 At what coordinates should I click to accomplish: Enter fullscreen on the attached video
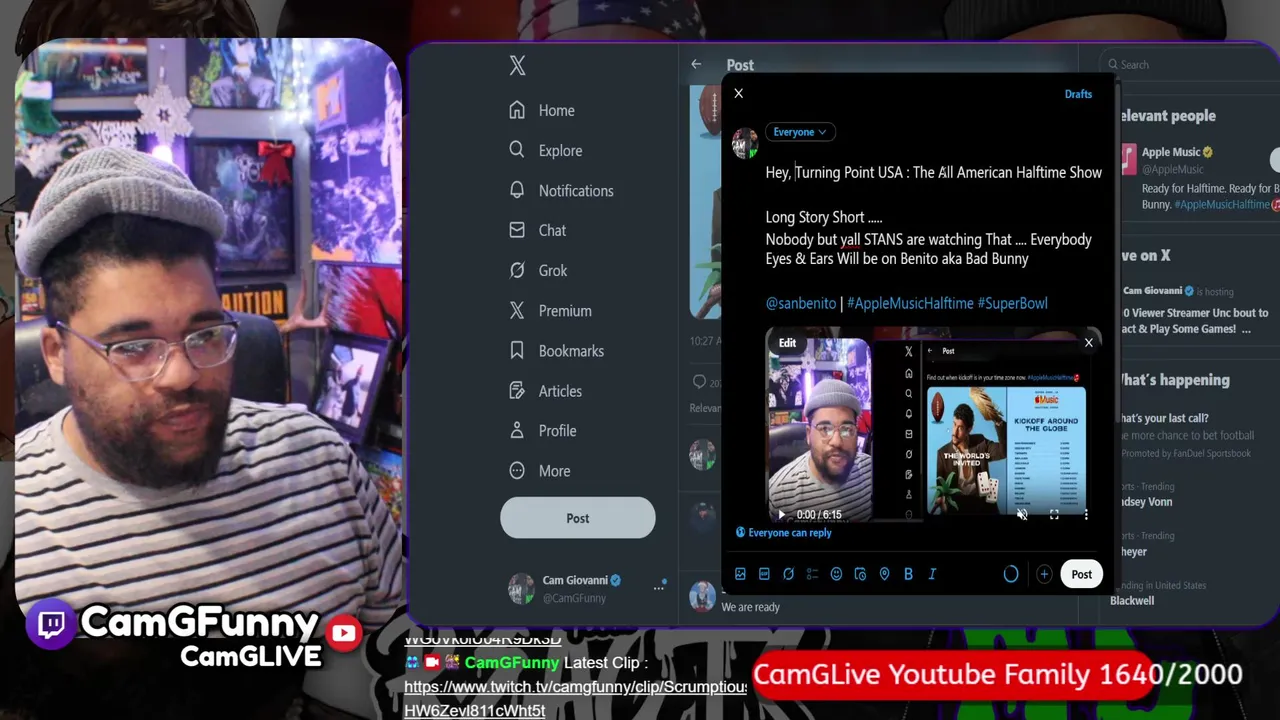(x=1054, y=515)
